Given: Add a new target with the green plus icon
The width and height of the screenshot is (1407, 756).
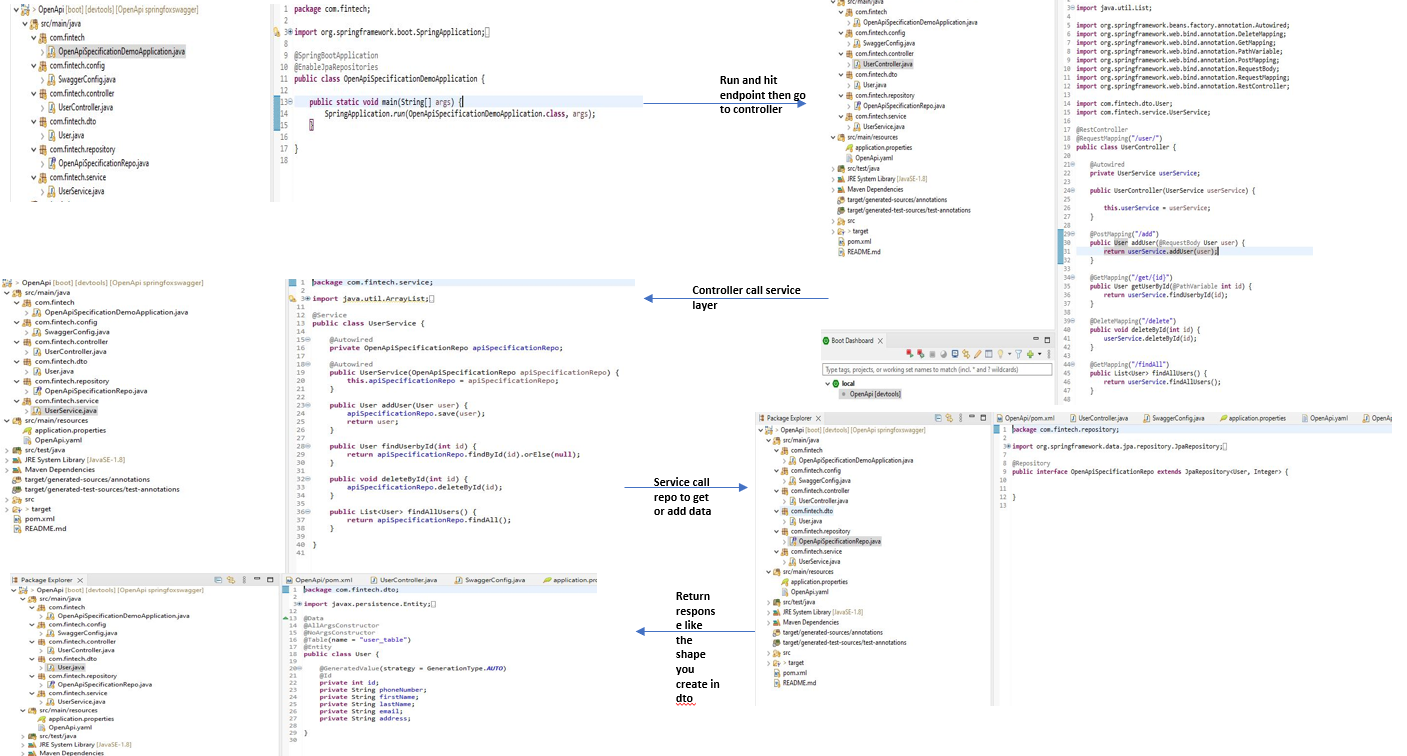Looking at the screenshot, I should [x=1031, y=354].
